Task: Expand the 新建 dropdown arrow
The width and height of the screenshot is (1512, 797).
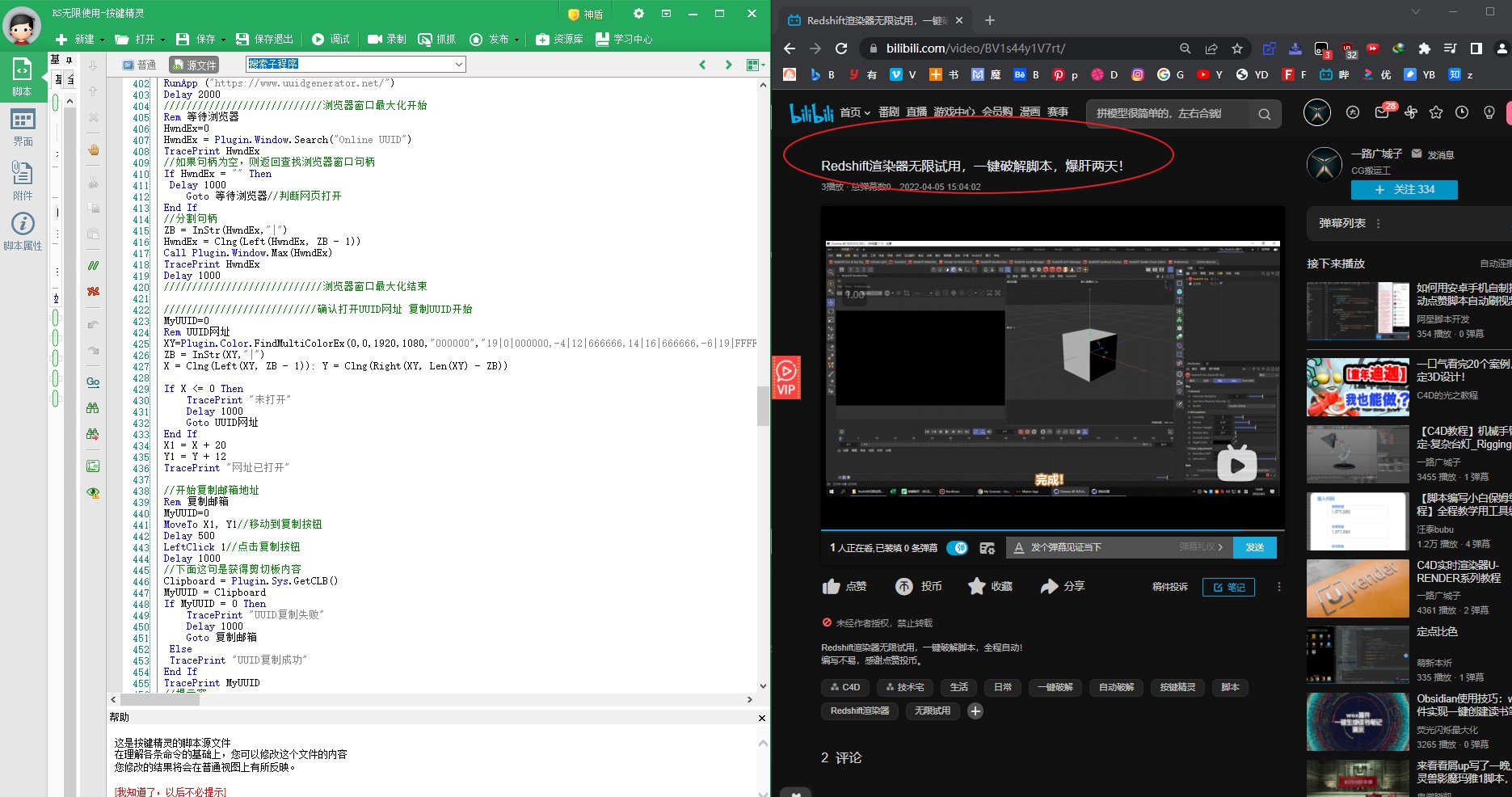Action: coord(103,40)
